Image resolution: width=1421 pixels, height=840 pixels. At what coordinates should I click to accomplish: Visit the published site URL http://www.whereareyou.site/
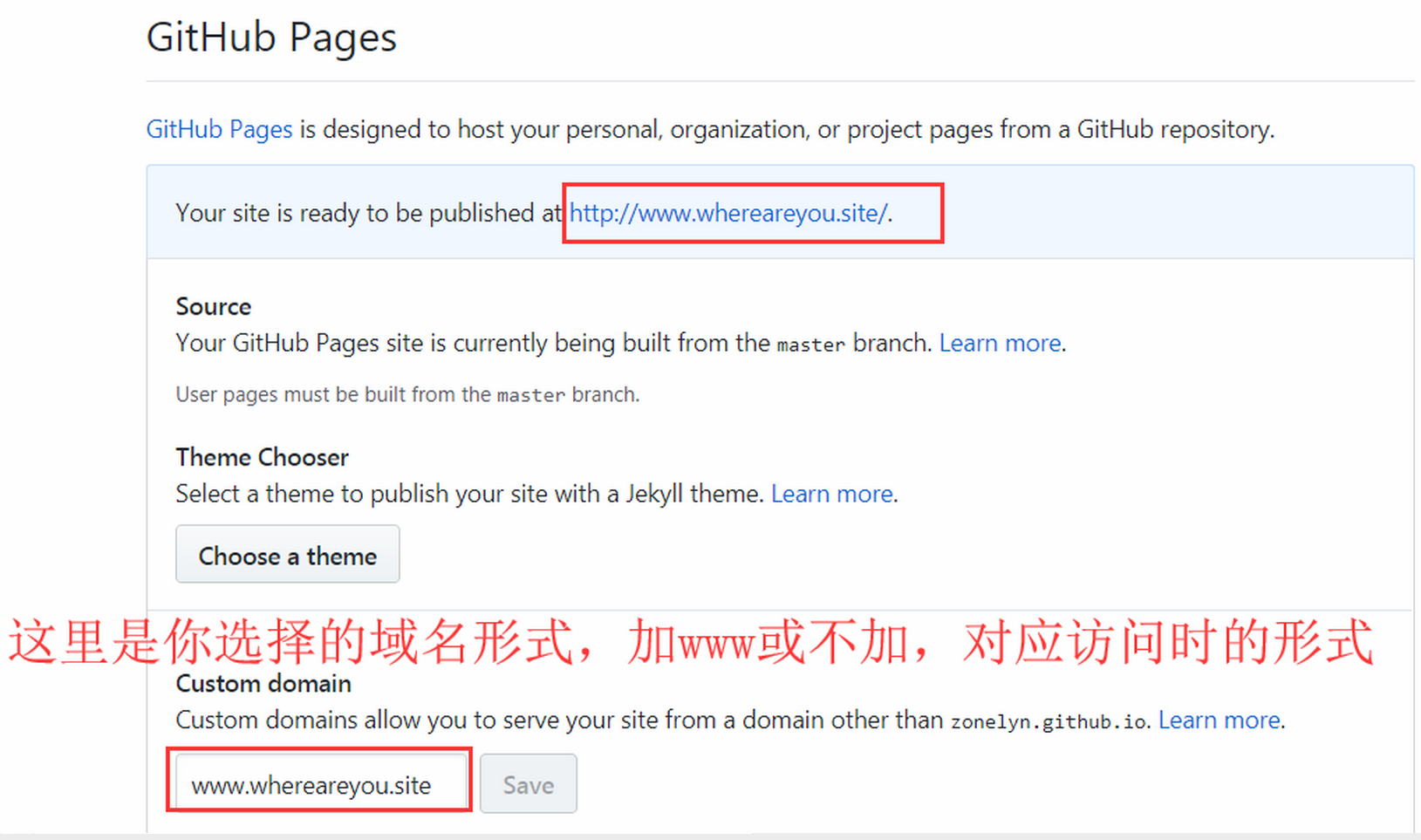click(728, 213)
